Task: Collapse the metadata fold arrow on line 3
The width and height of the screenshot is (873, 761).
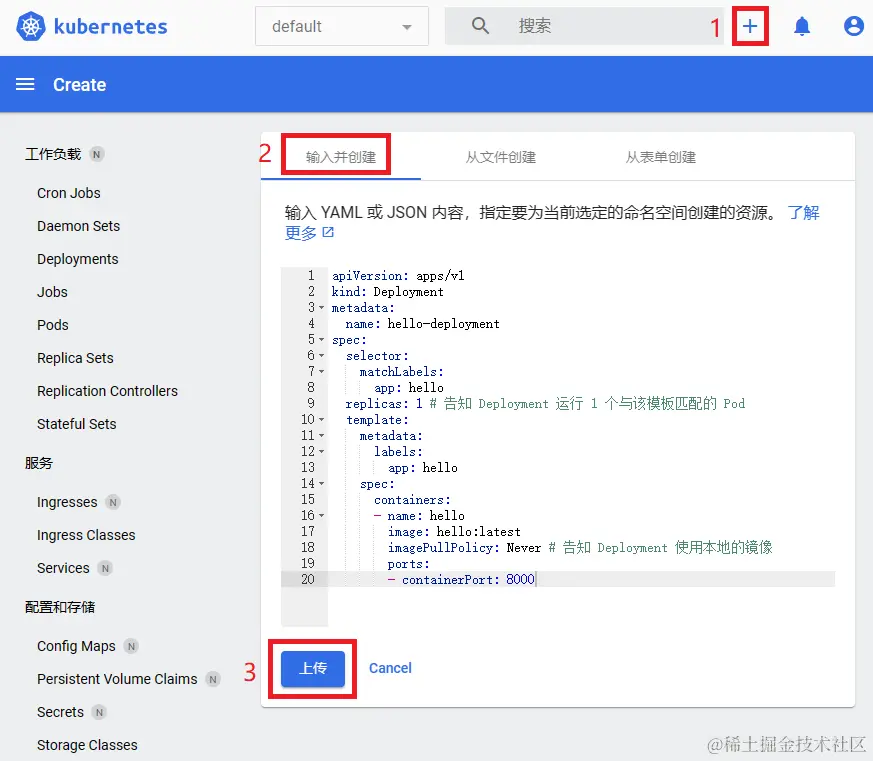Action: click(x=321, y=308)
